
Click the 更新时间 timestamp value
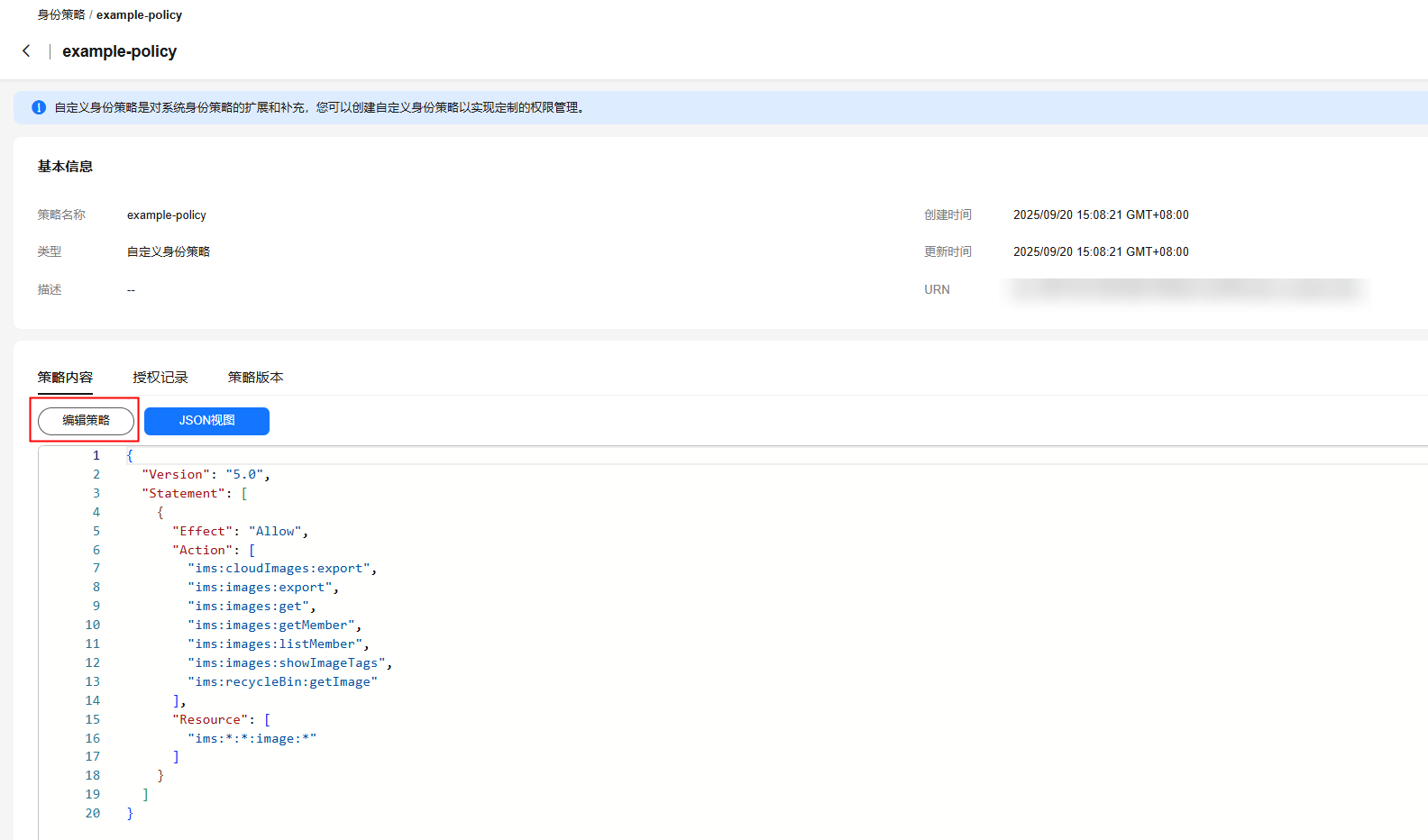point(1100,252)
